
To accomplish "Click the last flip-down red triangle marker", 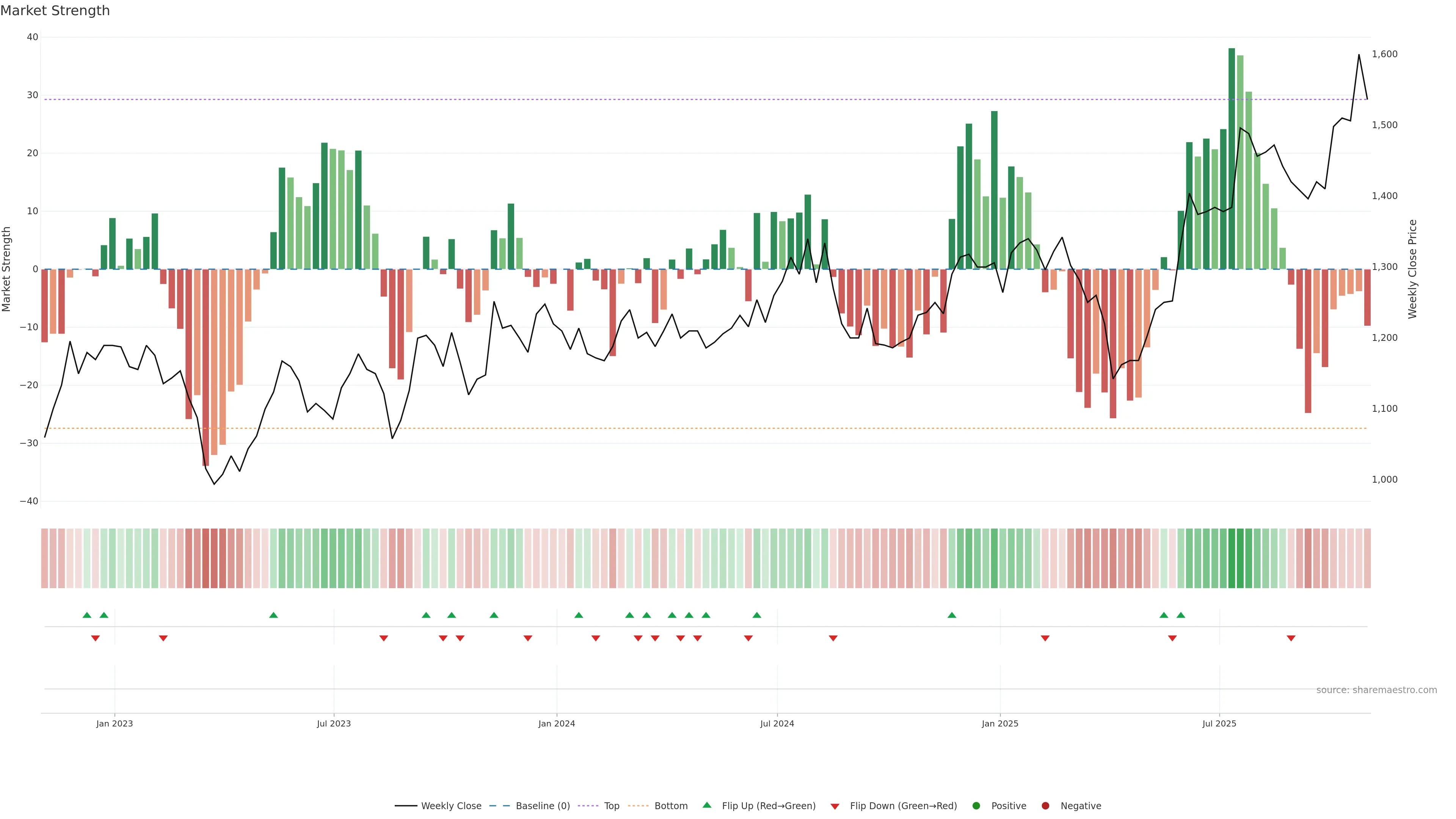I will [1291, 639].
